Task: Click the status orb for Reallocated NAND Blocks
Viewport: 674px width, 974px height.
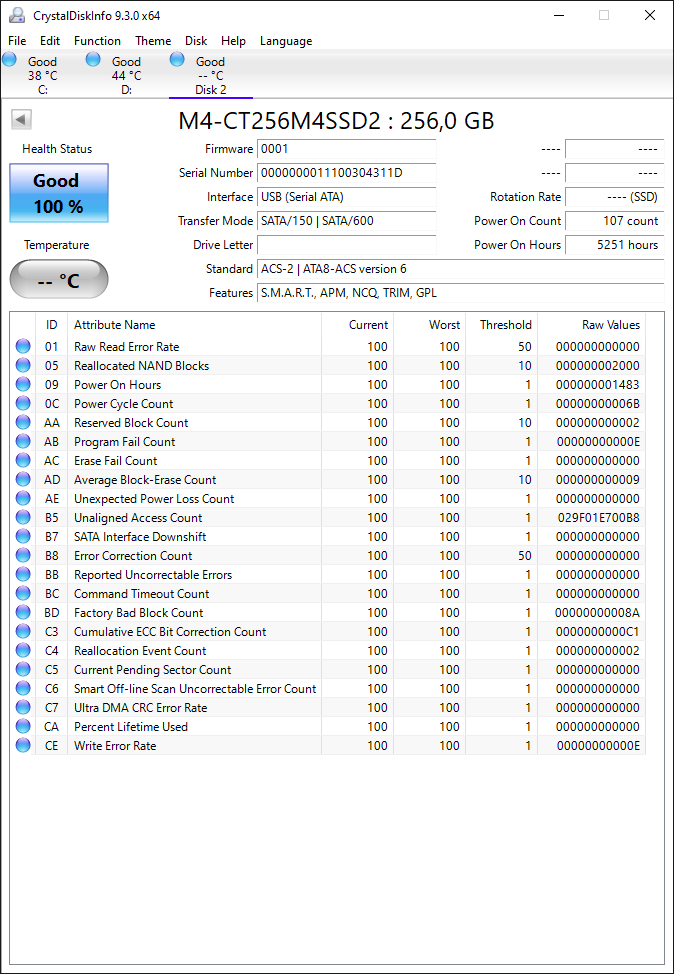Action: pos(23,365)
